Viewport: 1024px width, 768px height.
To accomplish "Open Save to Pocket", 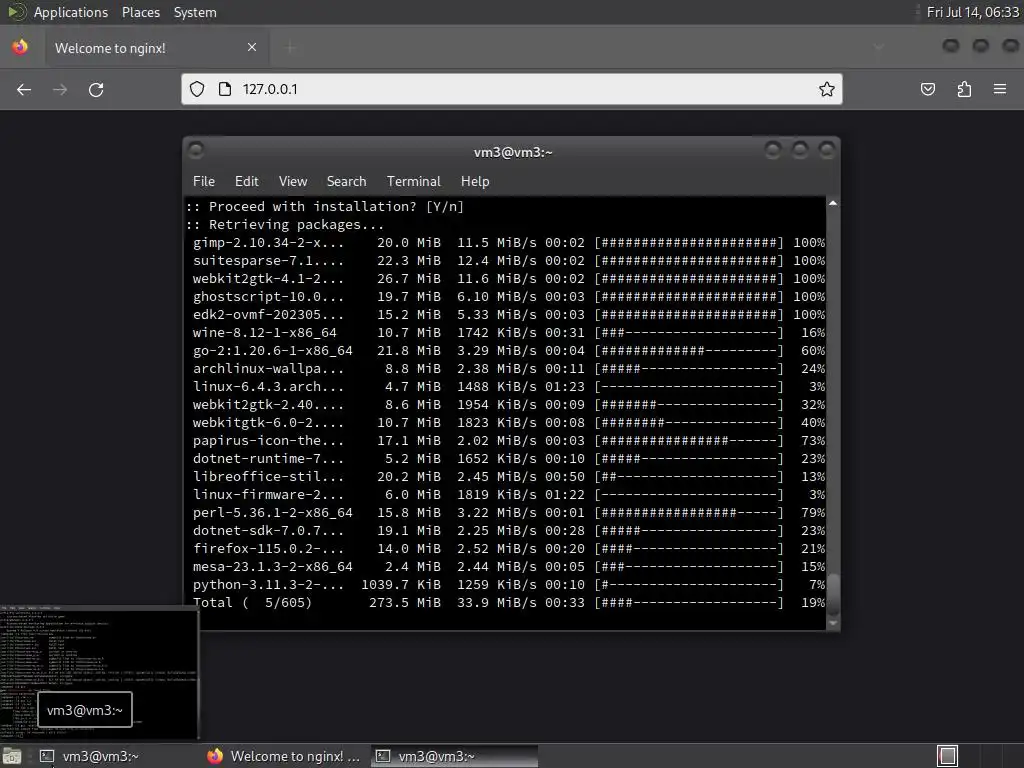I will coord(928,89).
